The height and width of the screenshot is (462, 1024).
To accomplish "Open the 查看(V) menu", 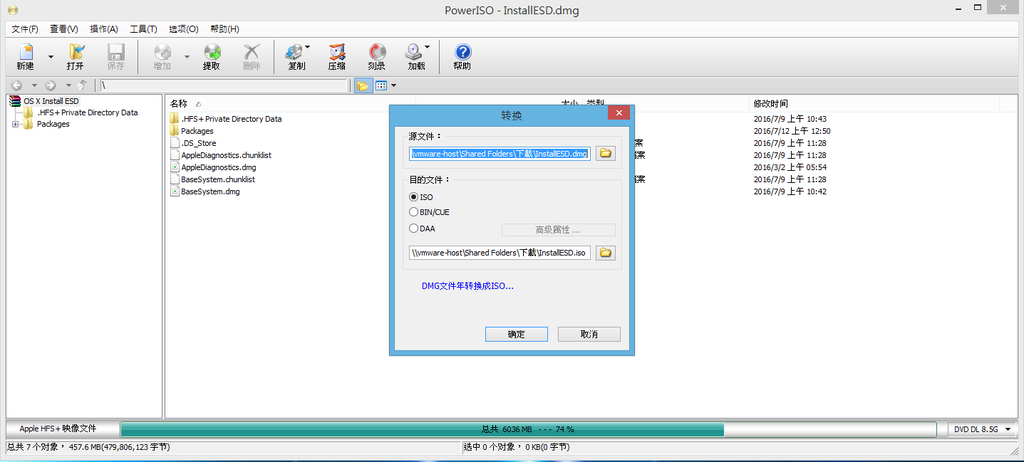I will click(64, 29).
